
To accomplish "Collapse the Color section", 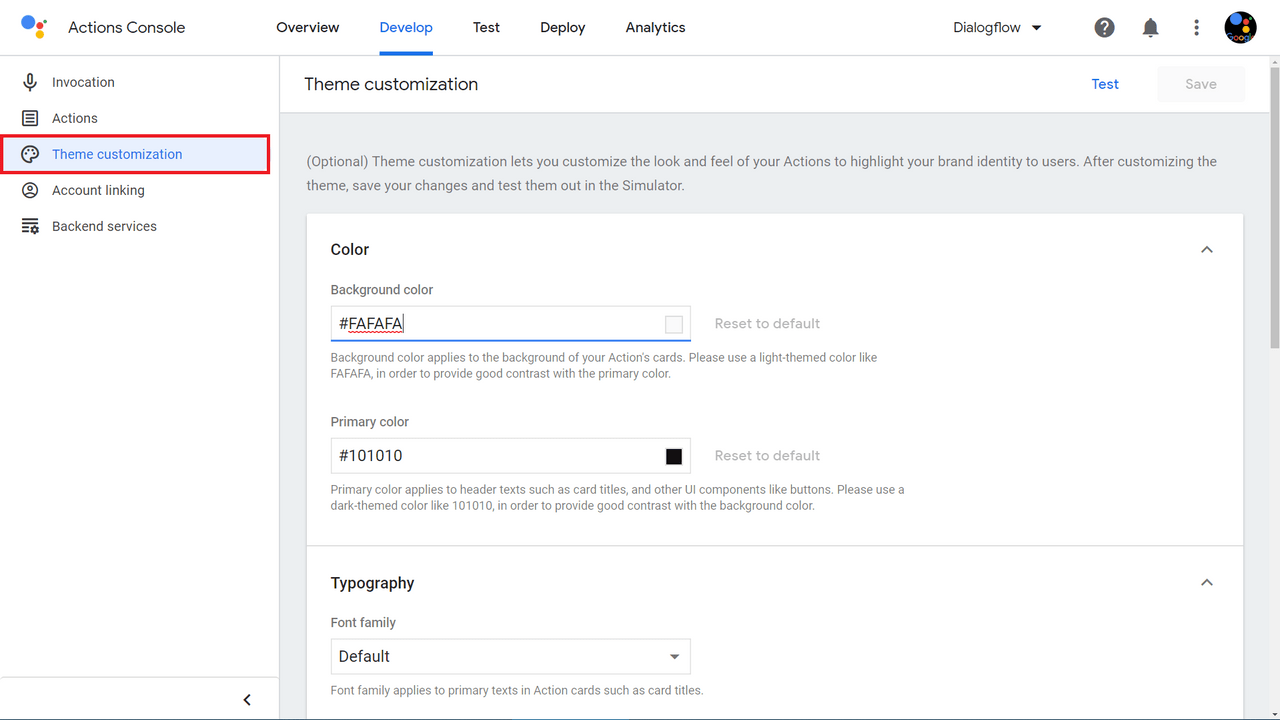I will pos(1207,249).
